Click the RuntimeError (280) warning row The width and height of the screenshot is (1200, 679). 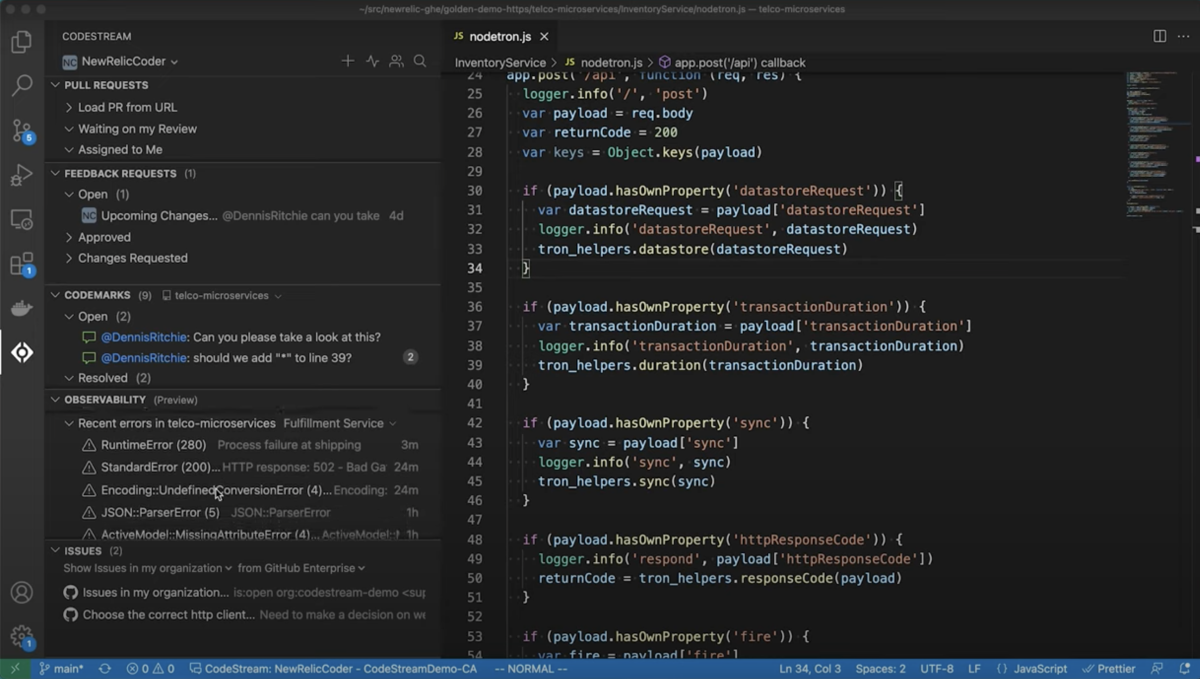pyautogui.click(x=248, y=445)
